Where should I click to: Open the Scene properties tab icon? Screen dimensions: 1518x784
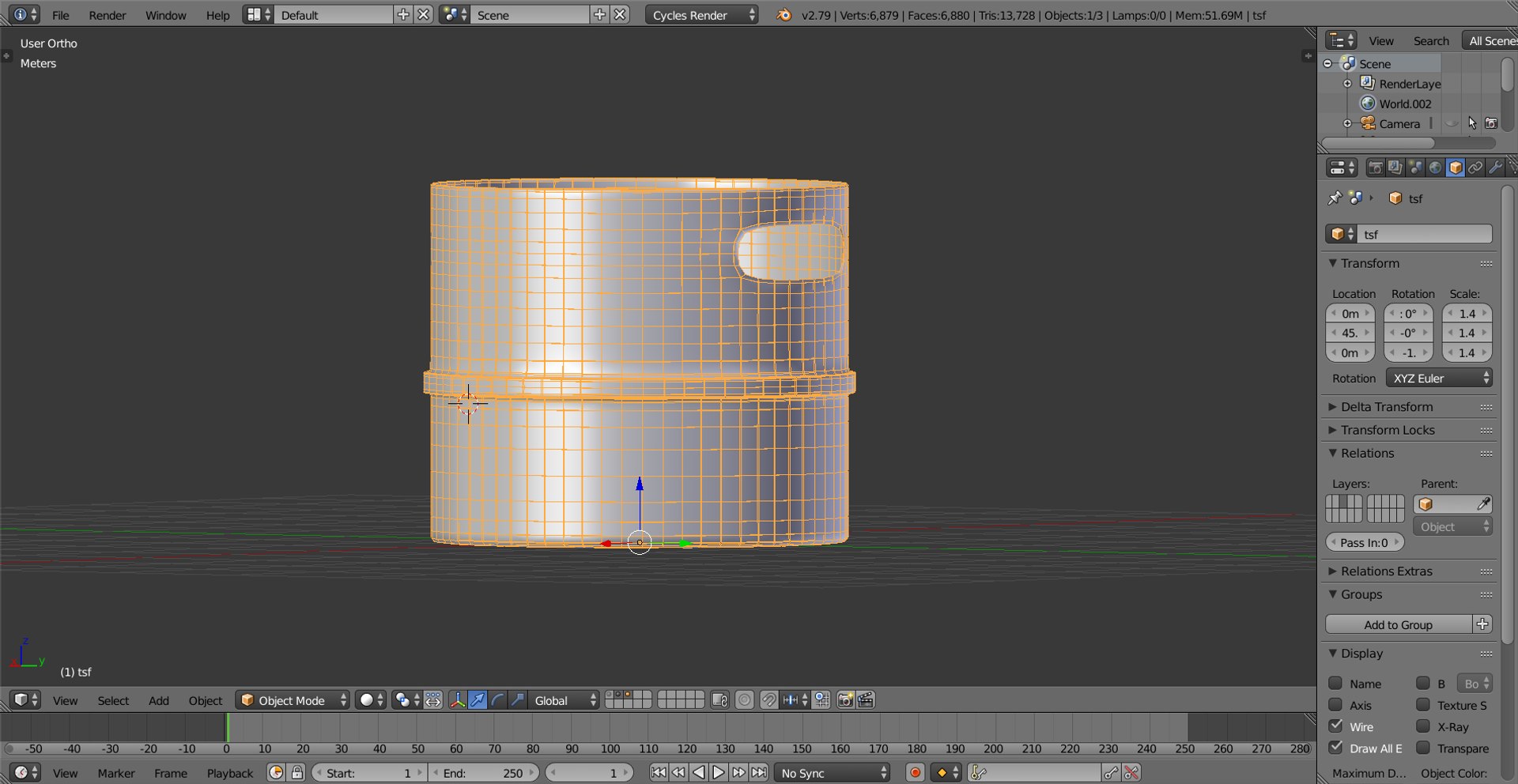(1415, 168)
